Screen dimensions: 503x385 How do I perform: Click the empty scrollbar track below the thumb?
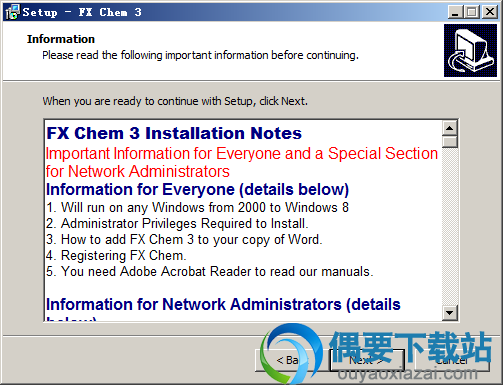click(x=450, y=226)
